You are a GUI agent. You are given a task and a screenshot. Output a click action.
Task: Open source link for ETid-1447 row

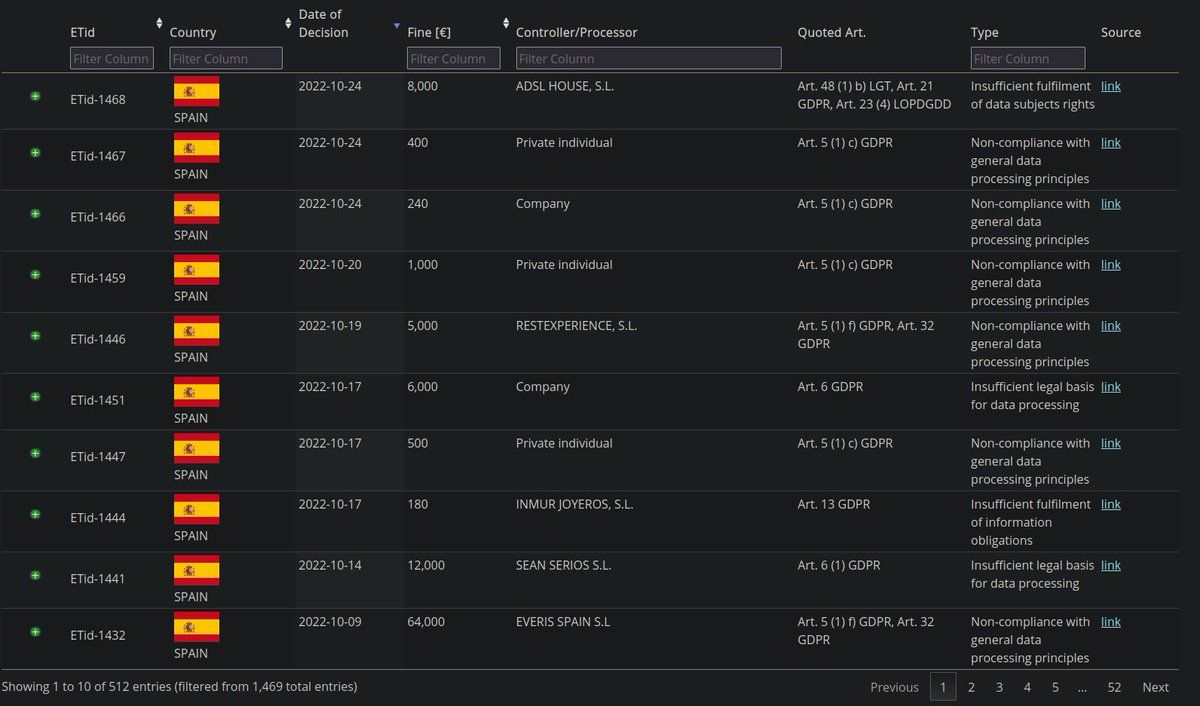pos(1111,443)
